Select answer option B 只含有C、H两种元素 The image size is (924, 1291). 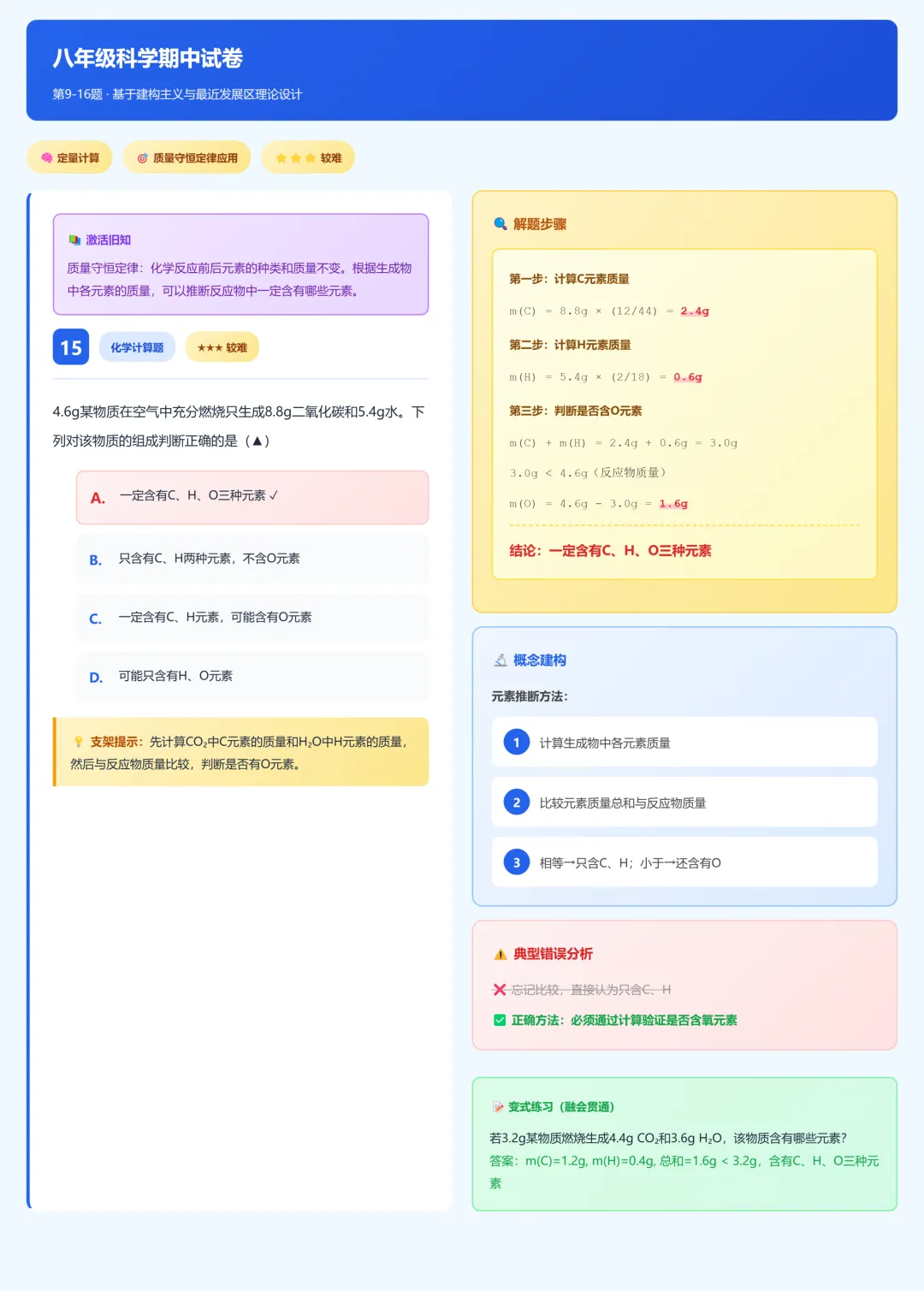252,558
